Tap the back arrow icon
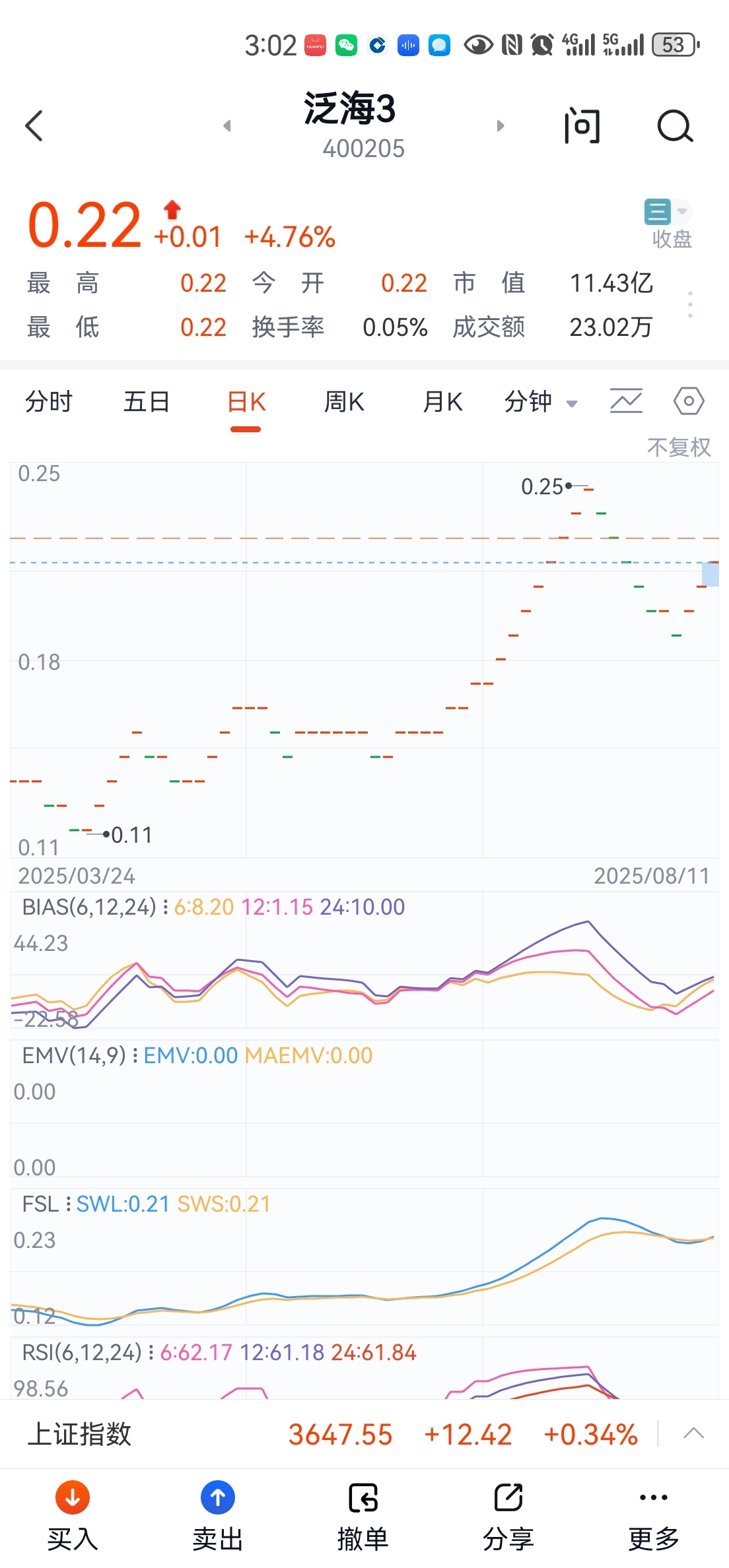 coord(34,125)
